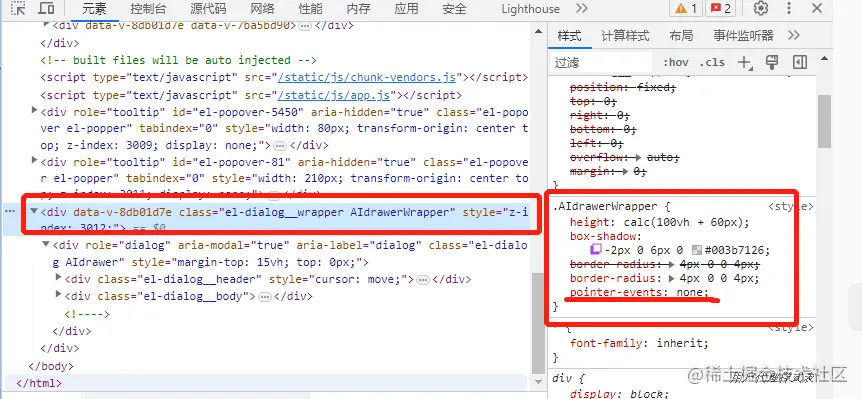The image size is (862, 399).
Task: Click ellipsis of el-popover-5450 div
Action: point(280,146)
